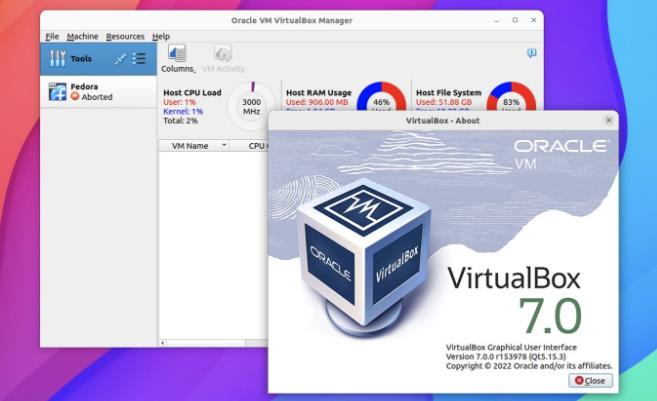Close the VirtualBox Manager window

pyautogui.click(x=534, y=20)
